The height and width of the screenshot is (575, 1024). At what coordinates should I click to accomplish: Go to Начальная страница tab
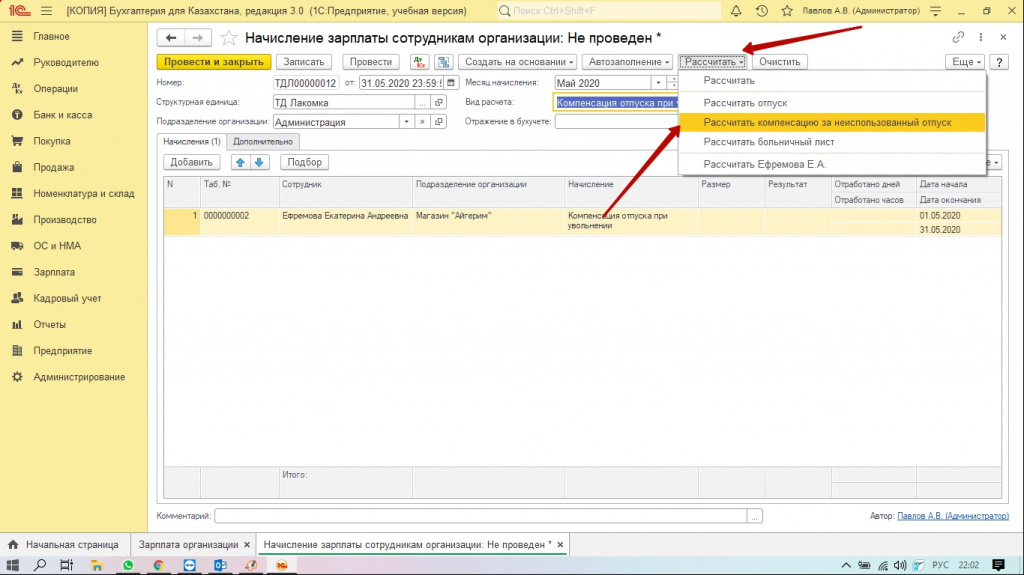click(x=63, y=545)
